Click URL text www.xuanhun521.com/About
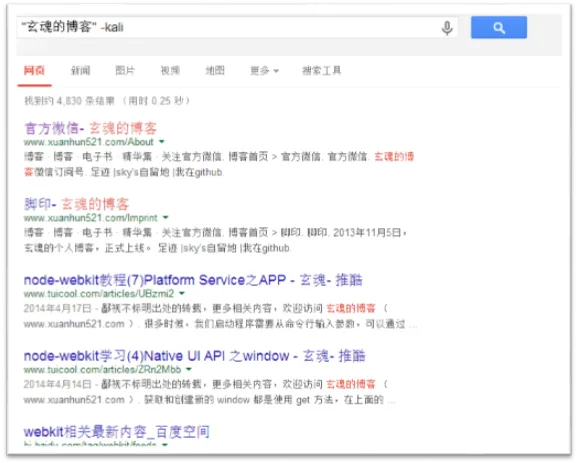578x463 pixels. [x=88, y=142]
